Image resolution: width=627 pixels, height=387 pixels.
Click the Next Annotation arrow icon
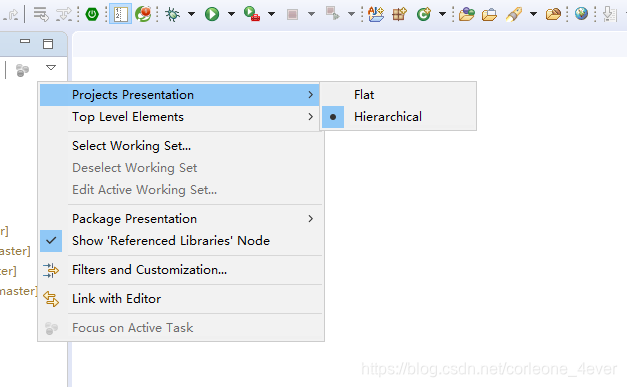[x=609, y=14]
